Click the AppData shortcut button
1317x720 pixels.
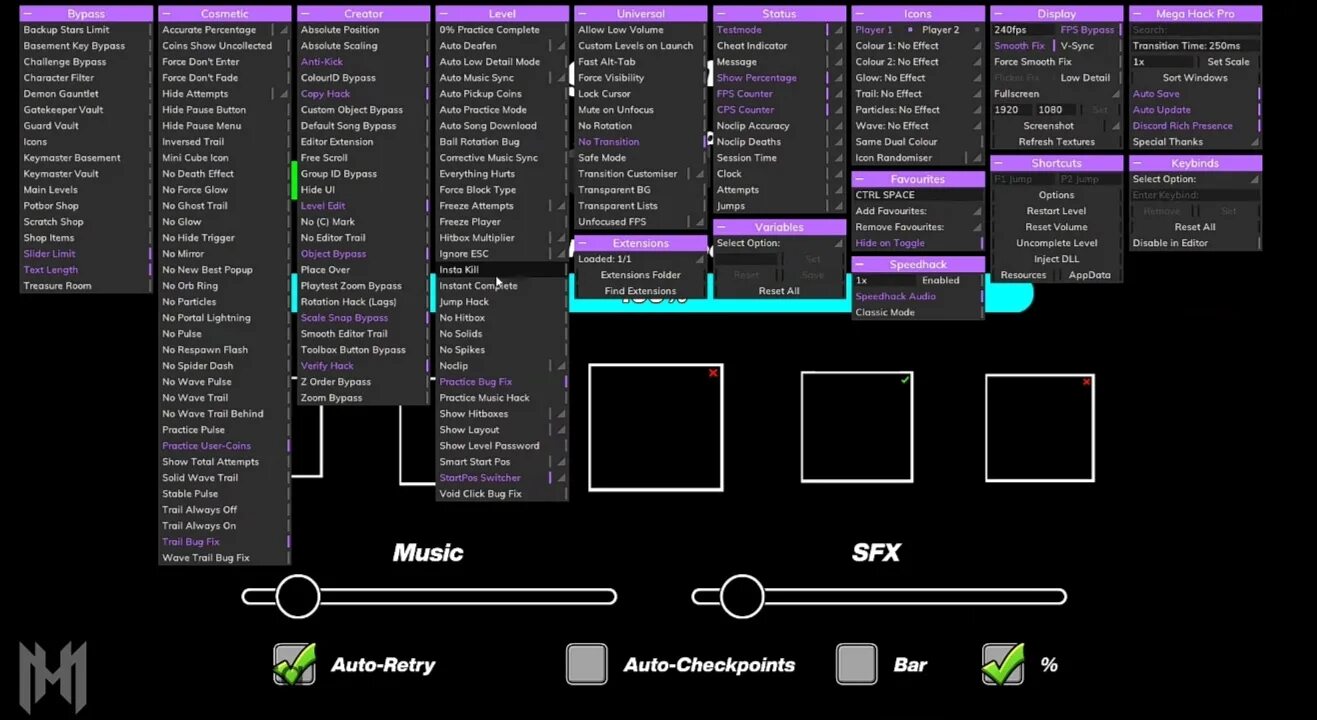[x=1089, y=275]
